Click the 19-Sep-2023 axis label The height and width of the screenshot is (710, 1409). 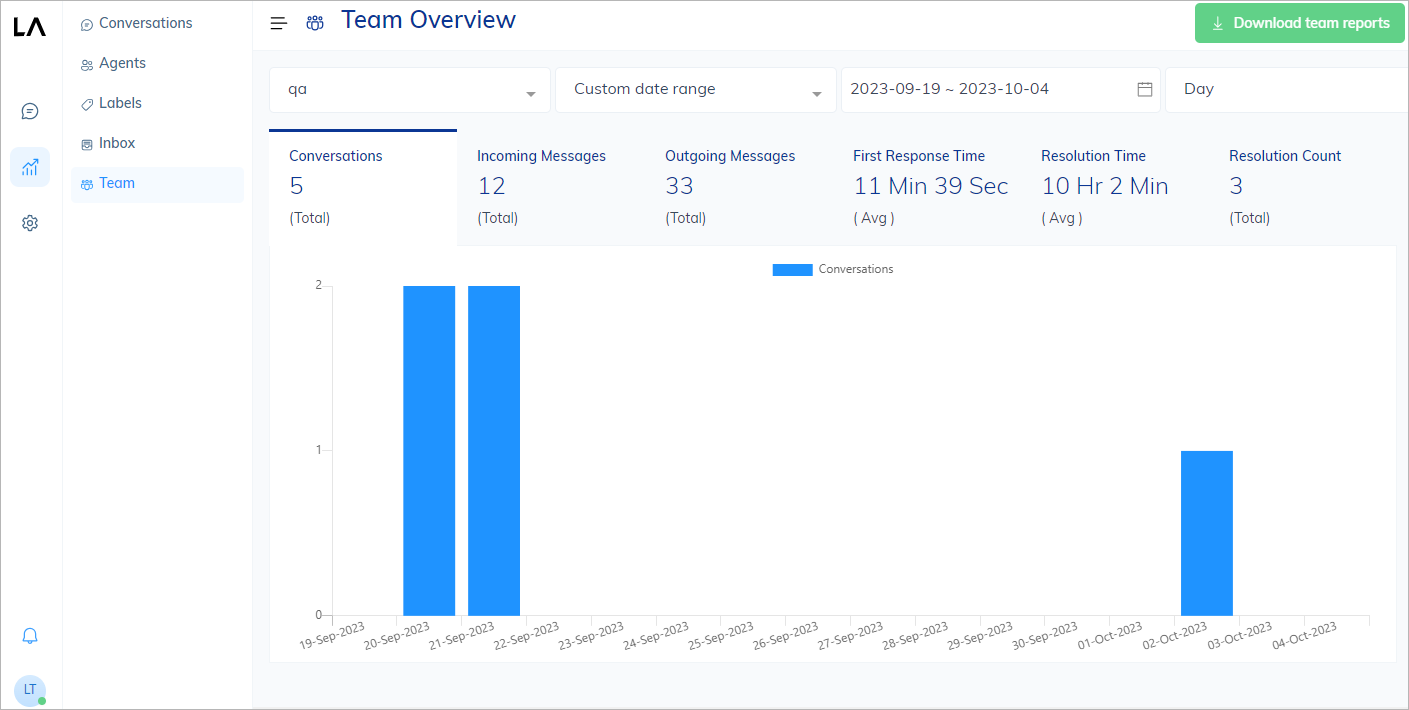332,636
